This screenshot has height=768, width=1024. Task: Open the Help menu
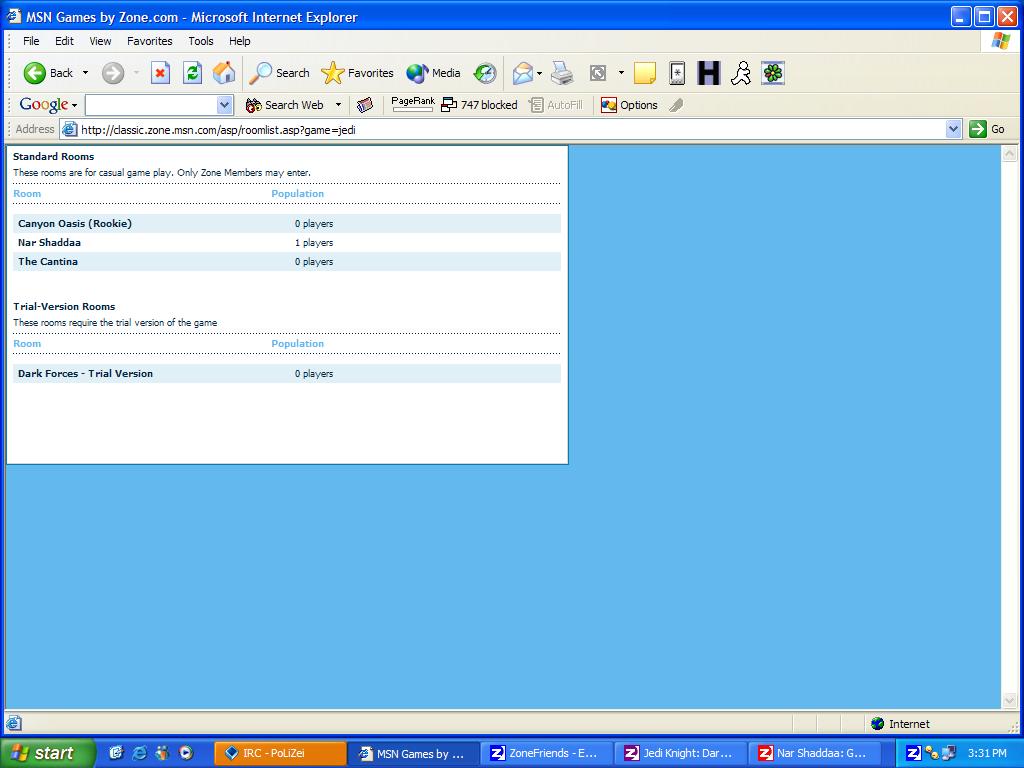(240, 41)
